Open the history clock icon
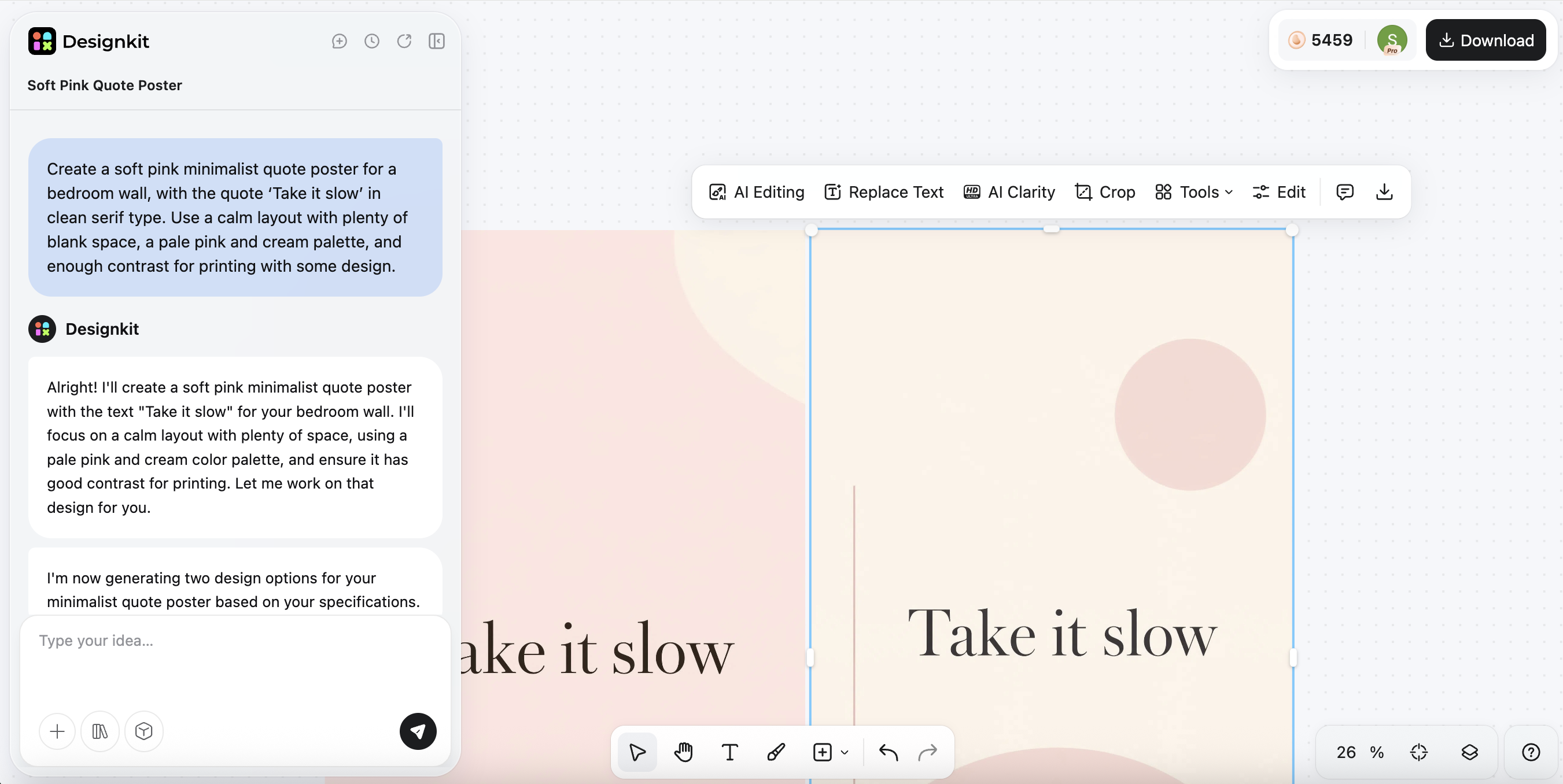Image resolution: width=1563 pixels, height=784 pixels. pyautogui.click(x=372, y=40)
